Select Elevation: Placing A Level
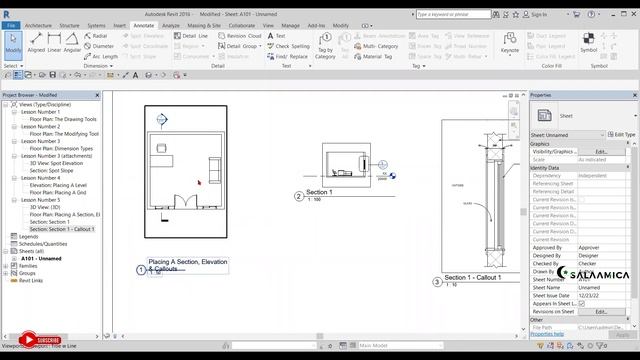 coord(58,185)
